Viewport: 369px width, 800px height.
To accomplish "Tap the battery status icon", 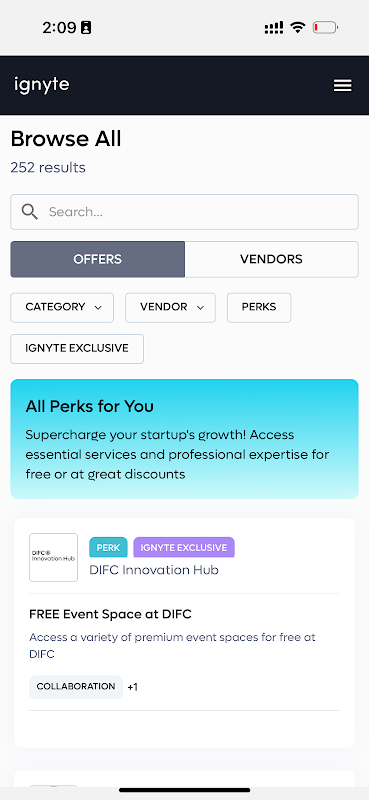I will click(325, 28).
